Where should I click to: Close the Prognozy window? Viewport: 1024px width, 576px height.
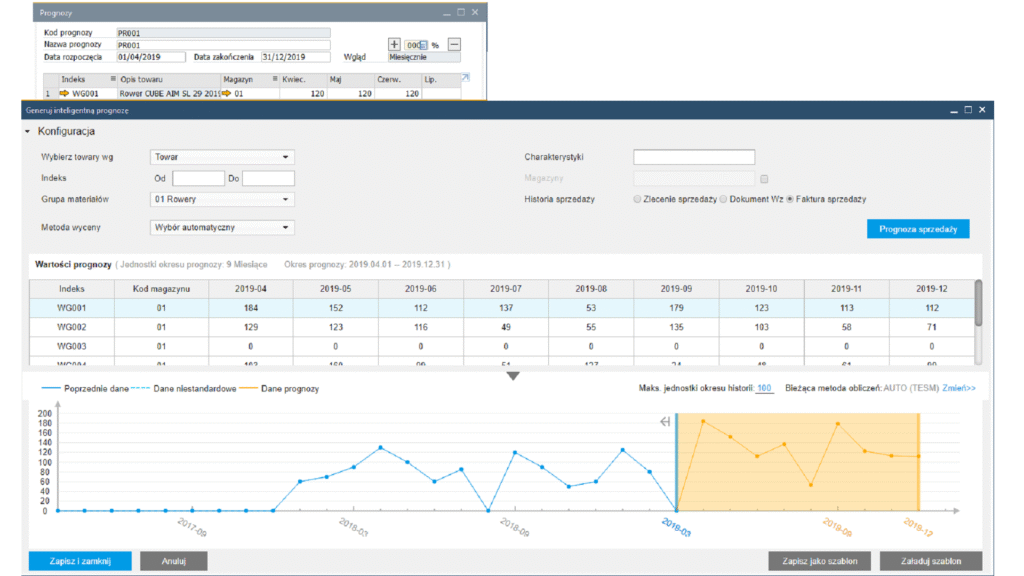point(475,12)
